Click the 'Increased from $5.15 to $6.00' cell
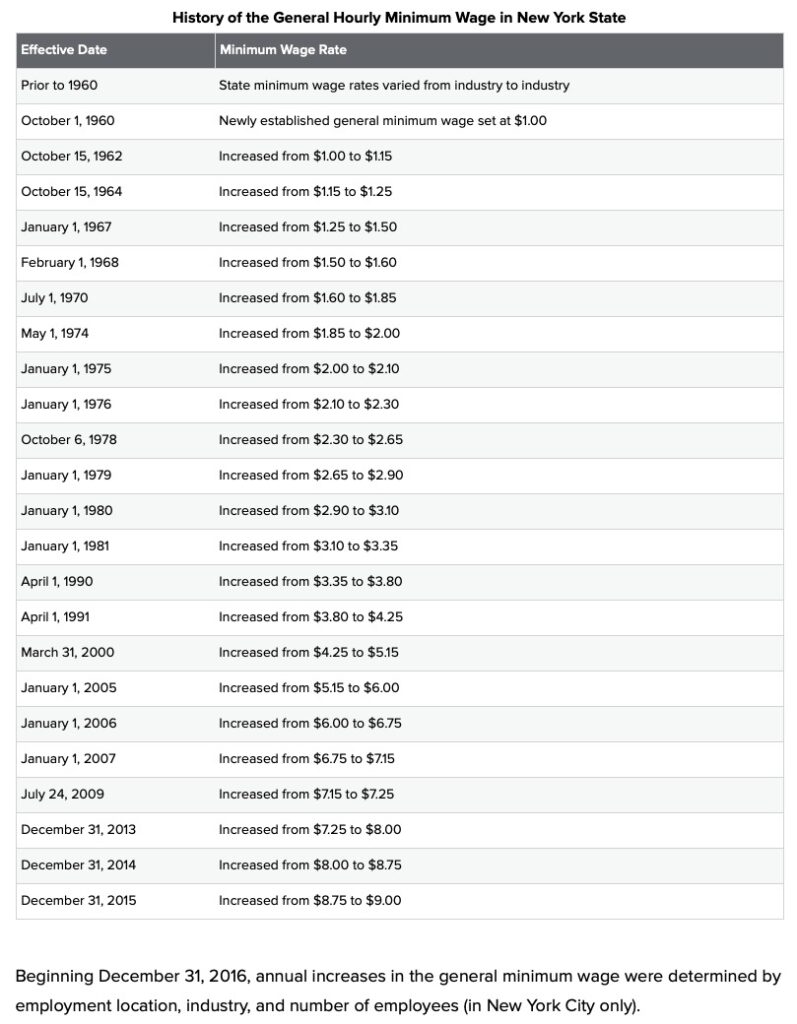 pyautogui.click(x=309, y=687)
